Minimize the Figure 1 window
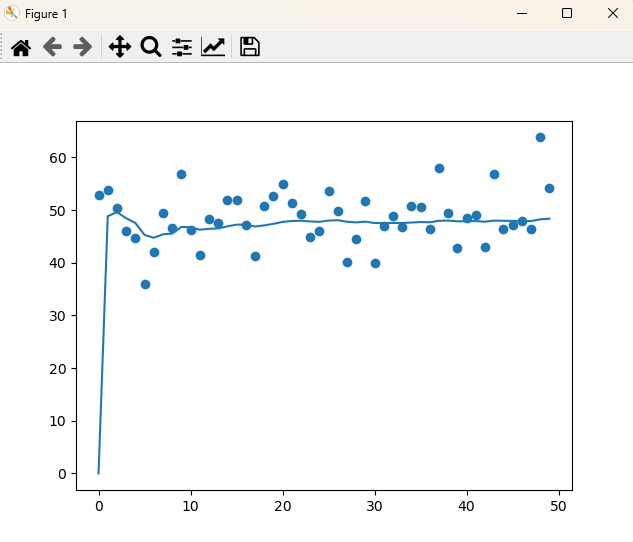633x542 pixels. click(x=521, y=13)
